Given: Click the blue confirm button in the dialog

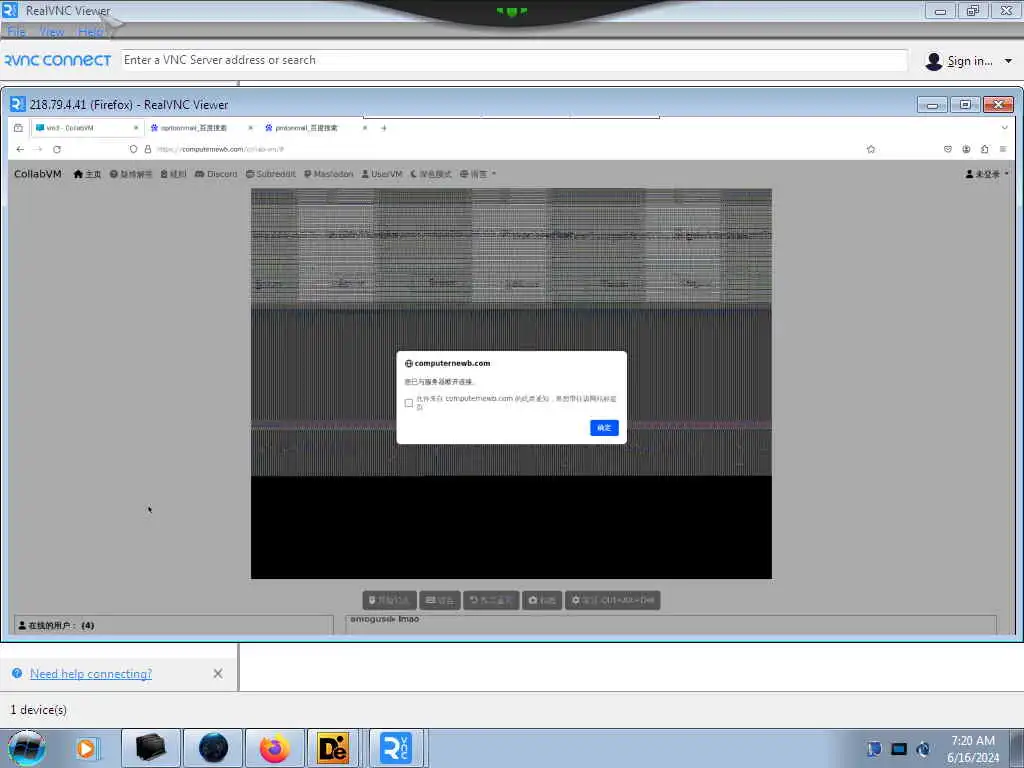Looking at the screenshot, I should [x=604, y=428].
